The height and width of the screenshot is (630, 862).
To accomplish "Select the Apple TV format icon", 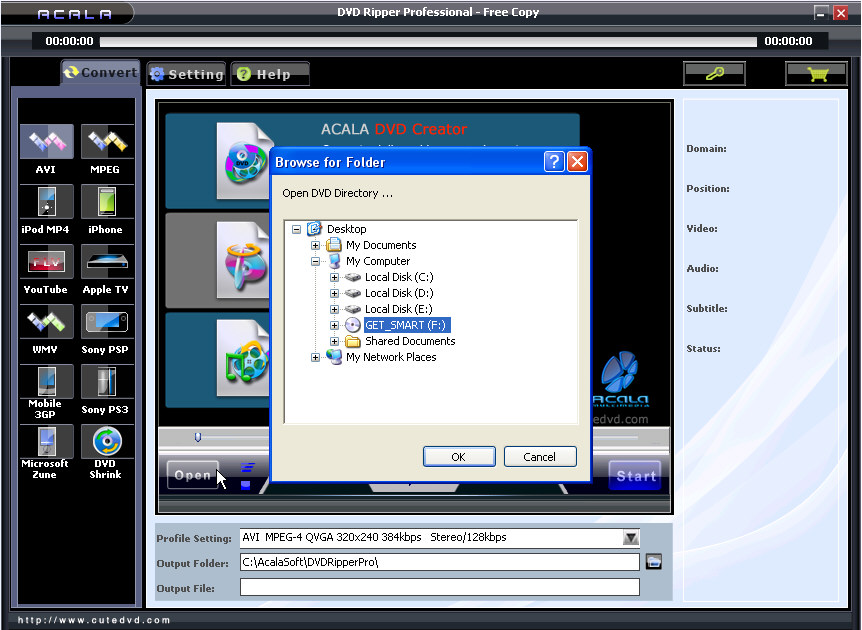I will tap(107, 262).
